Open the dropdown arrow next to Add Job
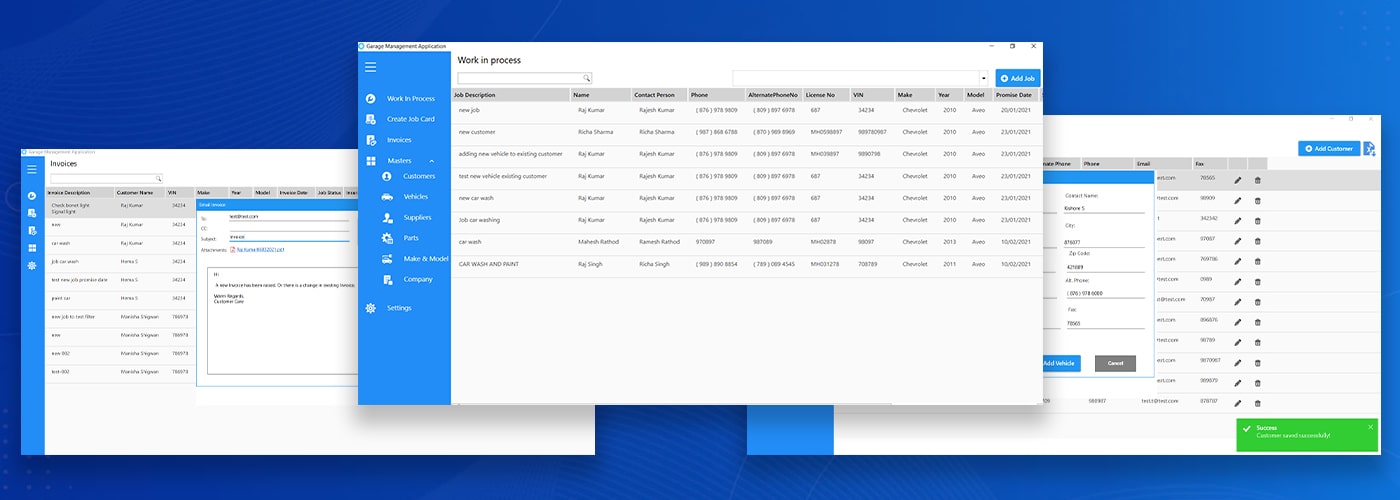 [983, 78]
